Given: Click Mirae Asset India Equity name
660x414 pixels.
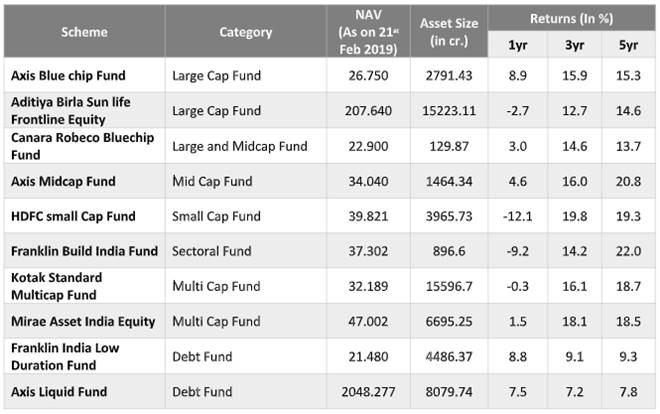Looking at the screenshot, I should [x=82, y=321].
